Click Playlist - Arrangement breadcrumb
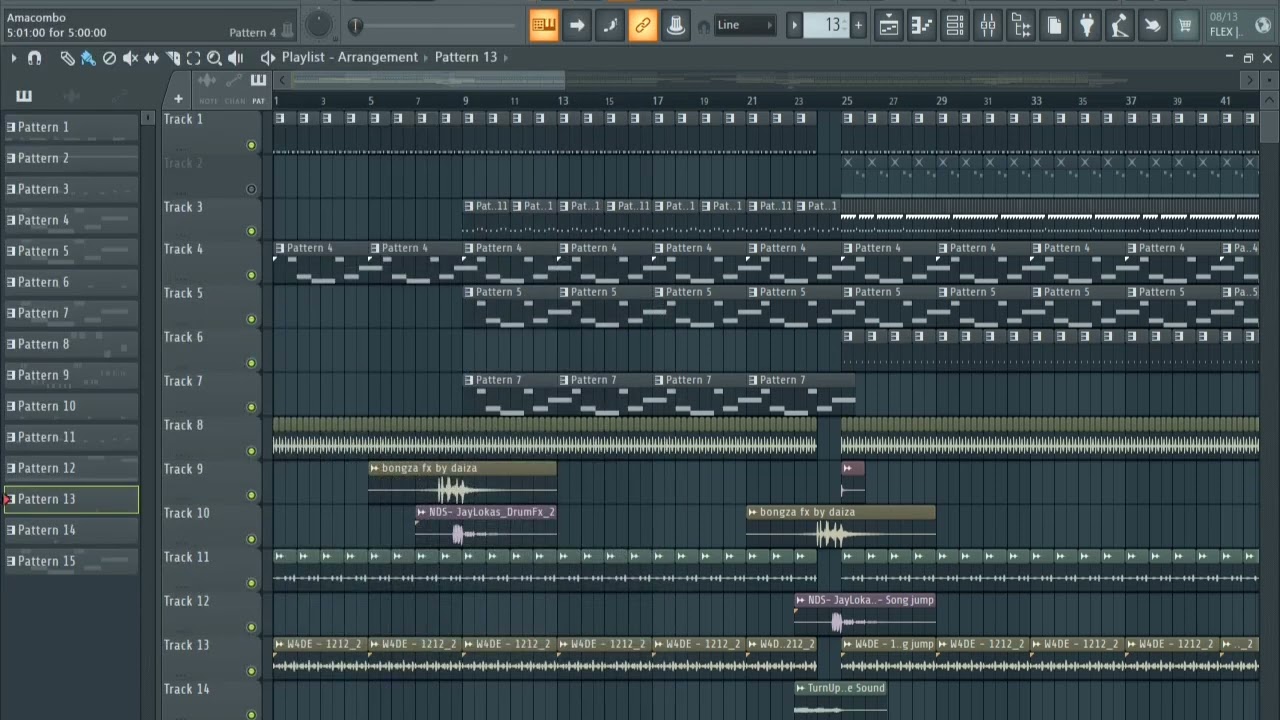 350,57
